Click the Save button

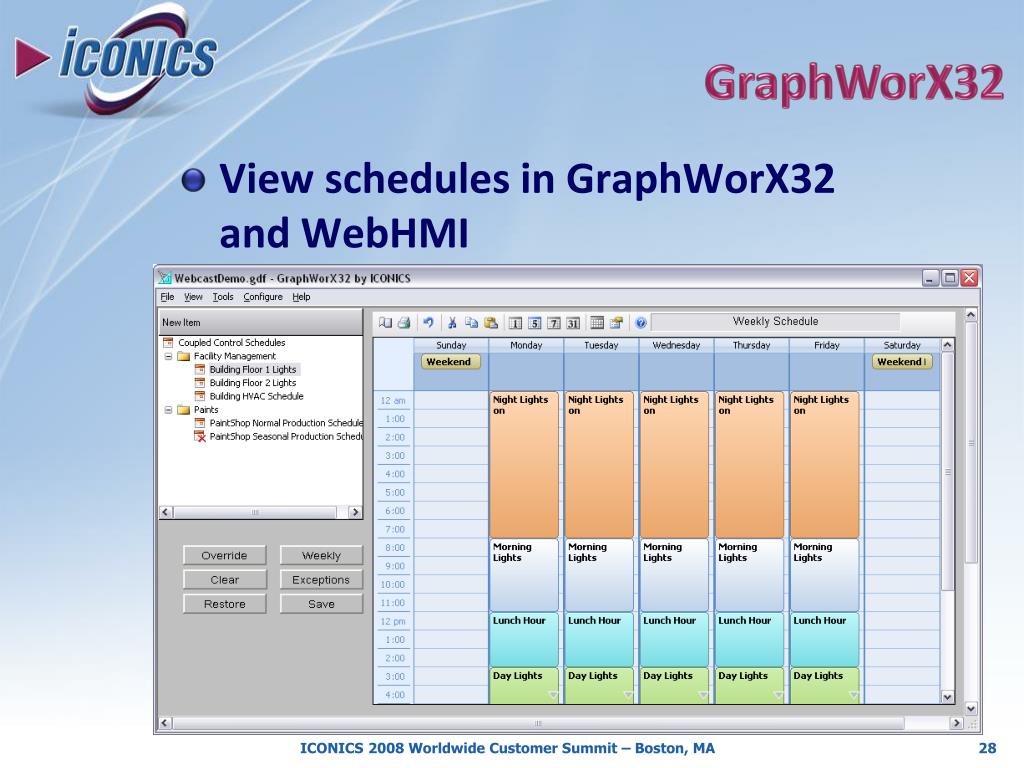pyautogui.click(x=321, y=604)
